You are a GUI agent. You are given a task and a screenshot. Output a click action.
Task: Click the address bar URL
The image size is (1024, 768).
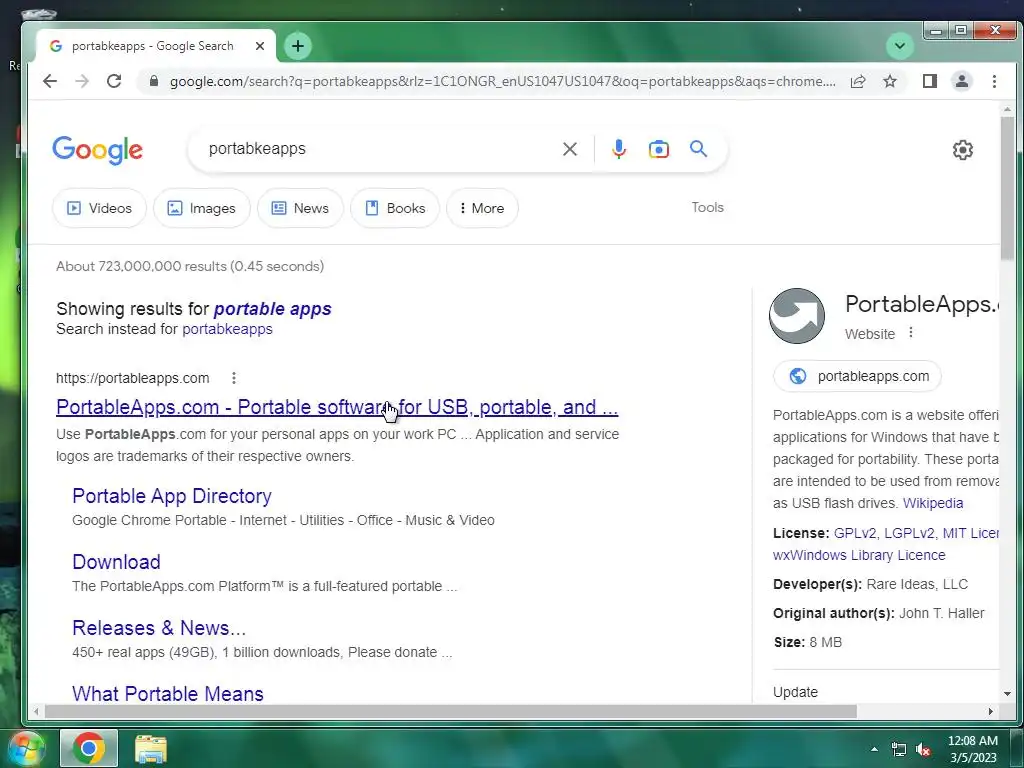tap(502, 81)
